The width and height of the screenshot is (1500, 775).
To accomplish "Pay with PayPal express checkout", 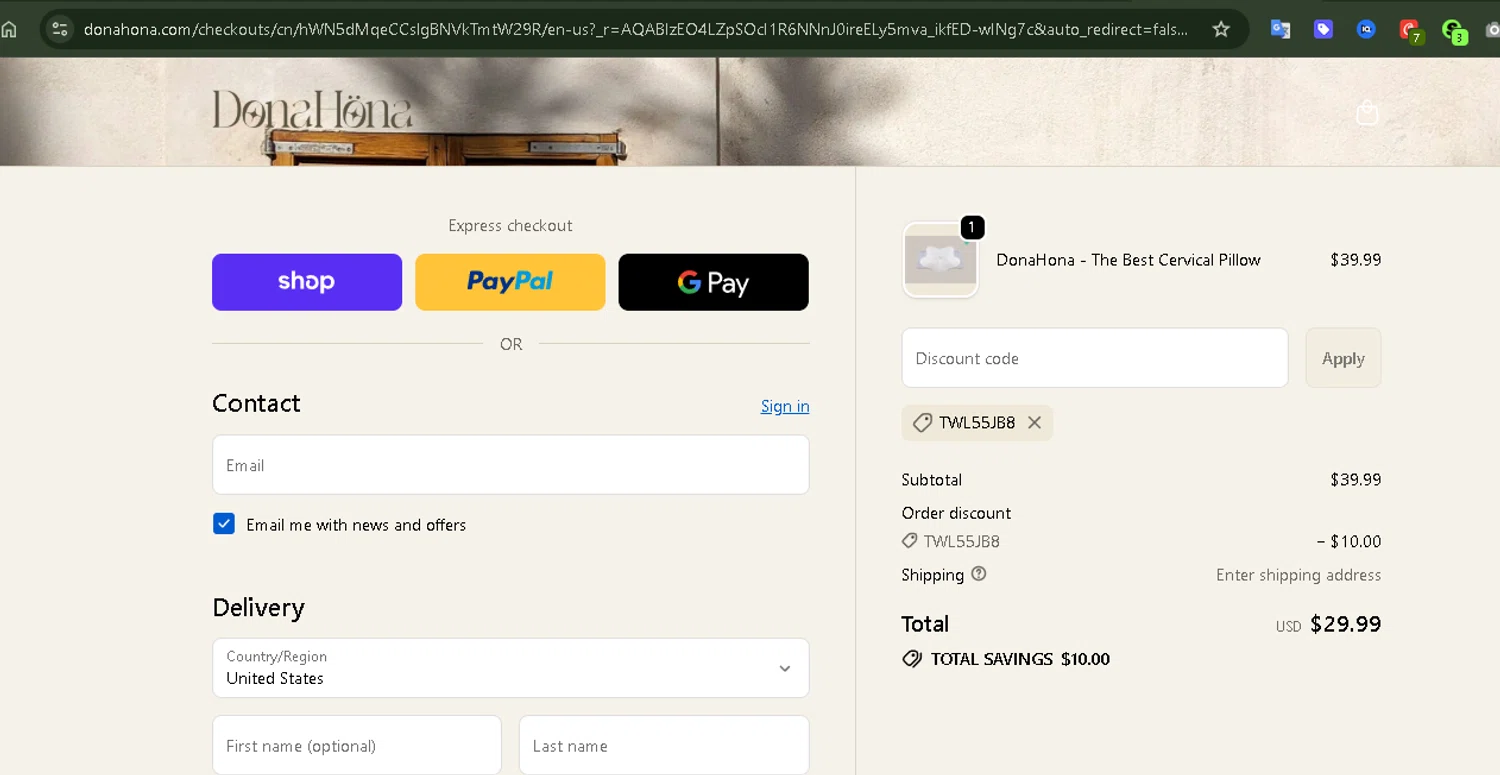I will [x=510, y=282].
